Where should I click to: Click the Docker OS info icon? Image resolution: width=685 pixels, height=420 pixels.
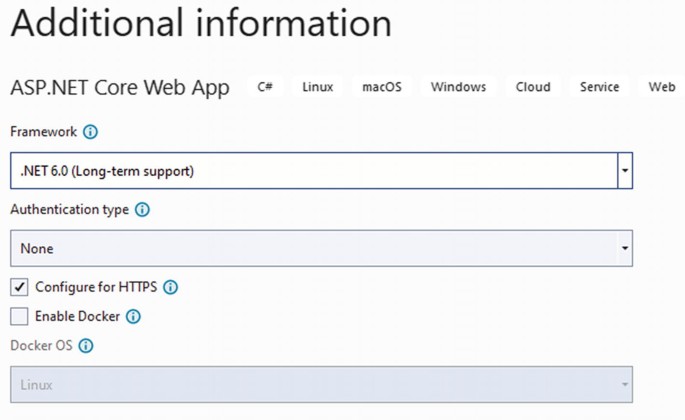(x=86, y=346)
